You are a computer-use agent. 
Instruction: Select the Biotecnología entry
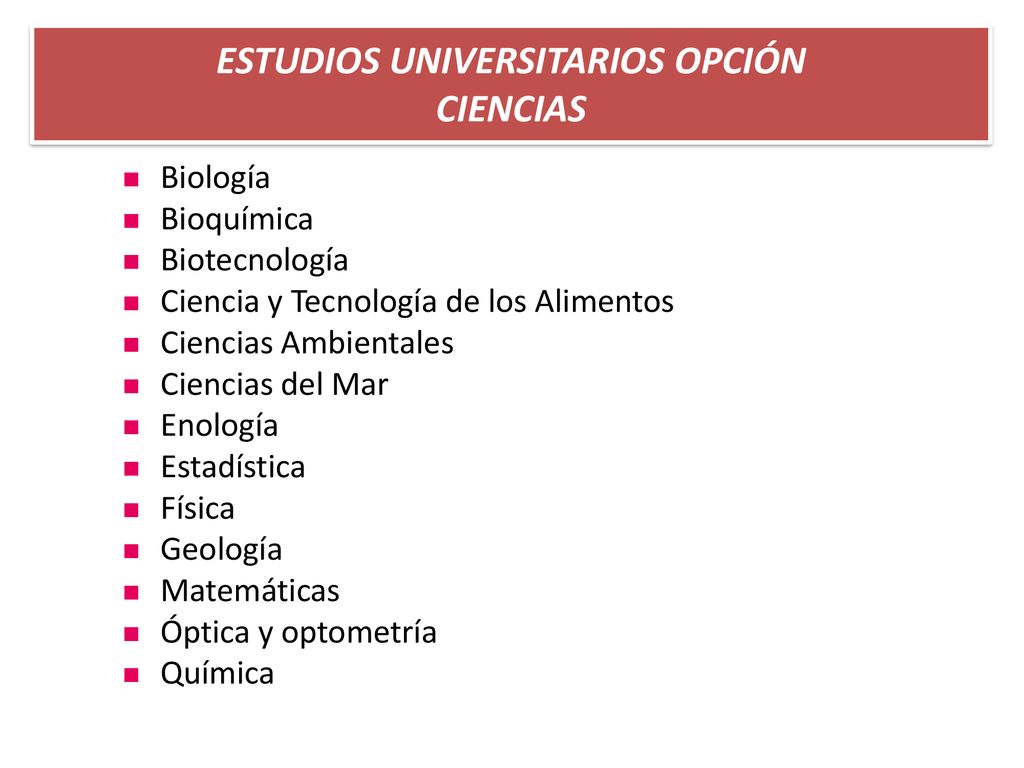click(x=254, y=261)
